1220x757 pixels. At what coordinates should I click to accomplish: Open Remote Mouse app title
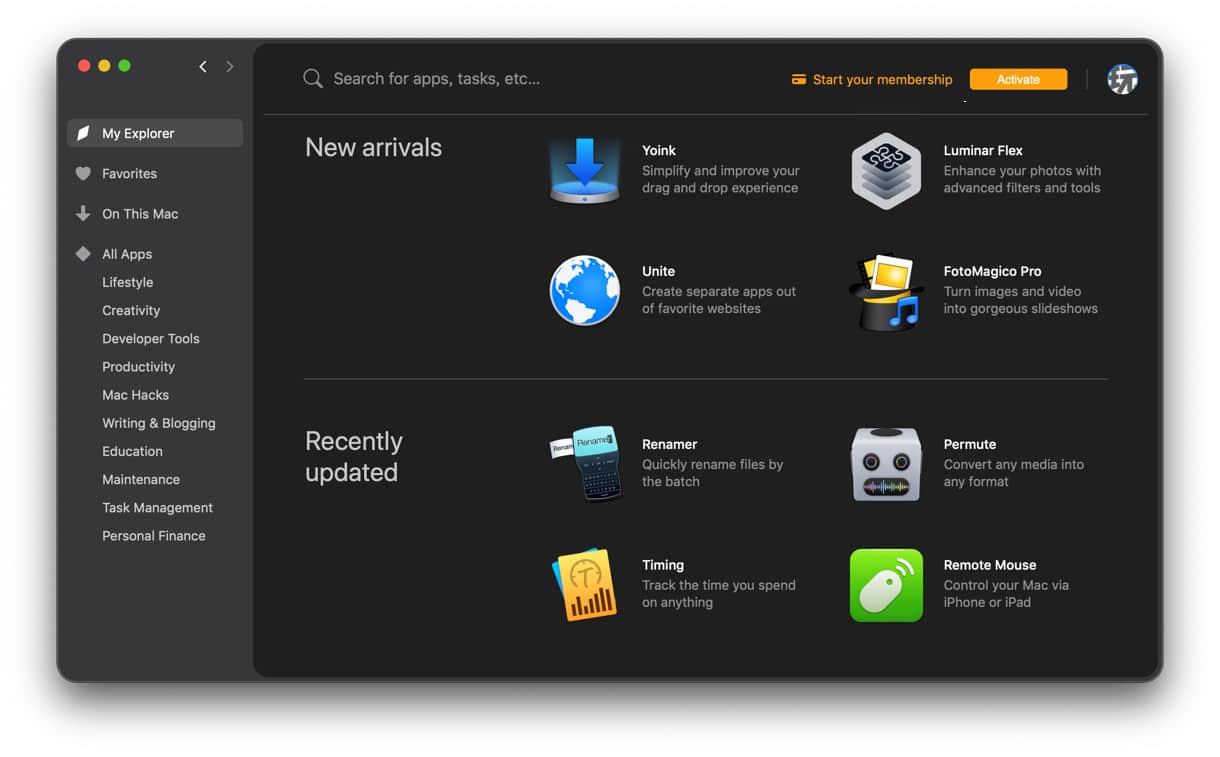click(x=990, y=565)
